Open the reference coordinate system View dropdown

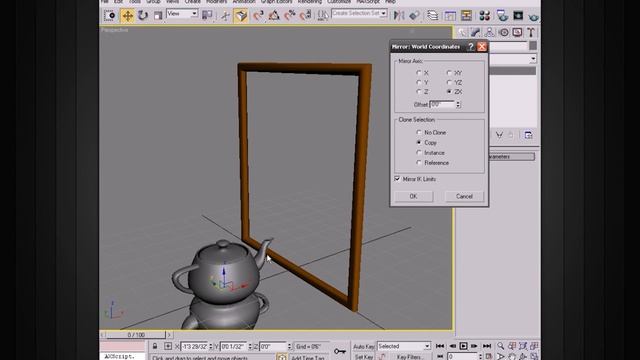pos(182,14)
